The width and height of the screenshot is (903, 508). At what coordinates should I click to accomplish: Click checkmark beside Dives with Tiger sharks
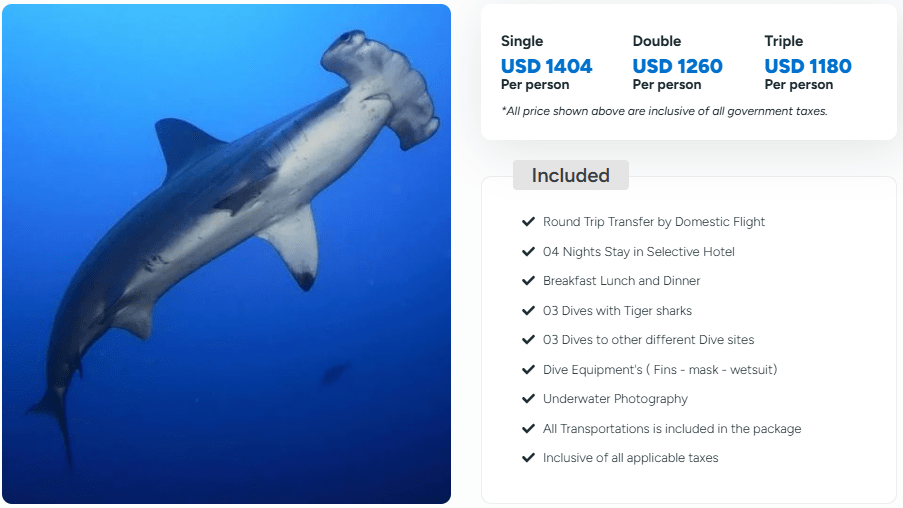tap(528, 311)
